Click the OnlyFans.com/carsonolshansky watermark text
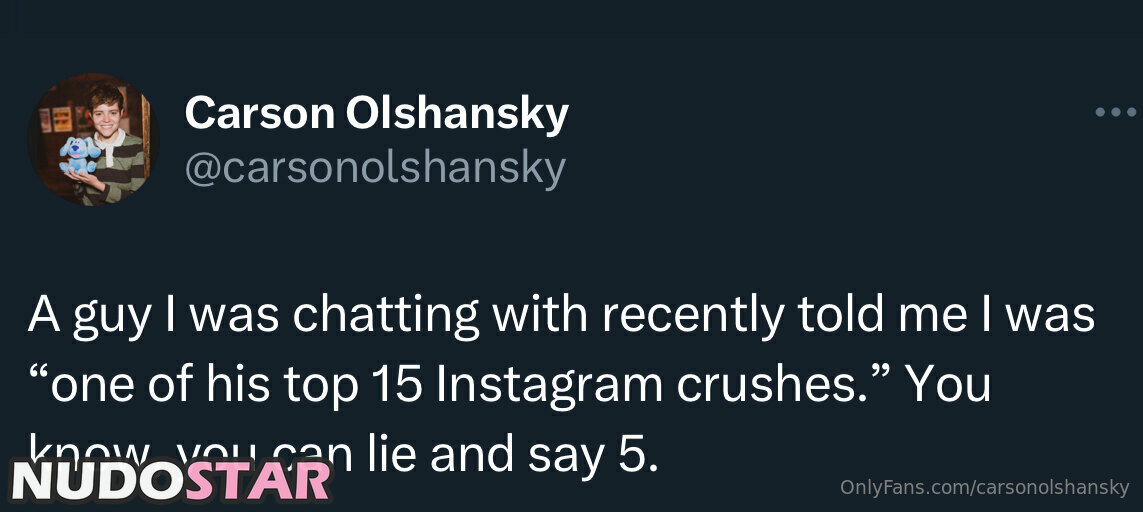This screenshot has width=1143, height=512. (984, 488)
